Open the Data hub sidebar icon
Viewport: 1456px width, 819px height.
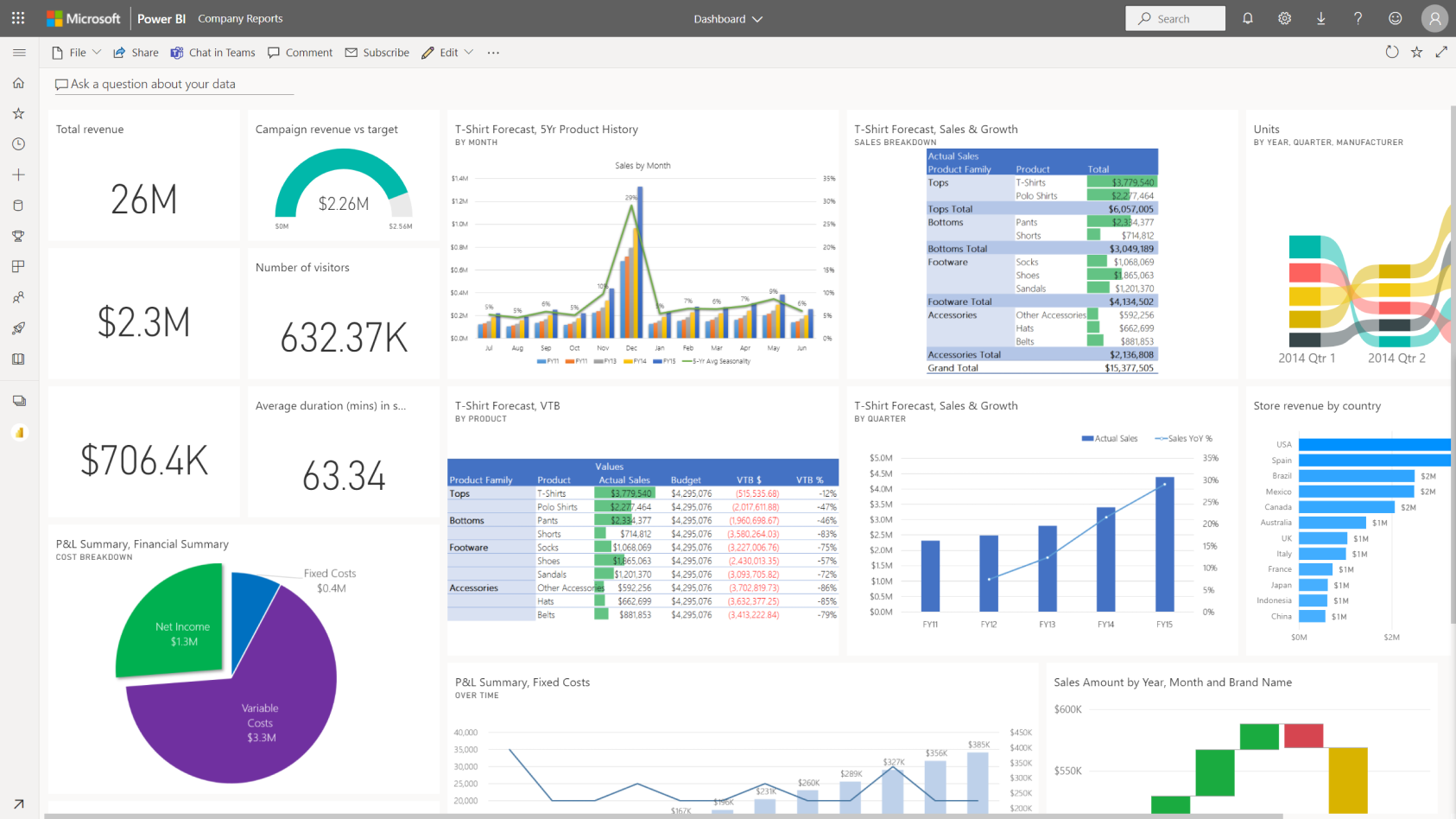coord(18,205)
